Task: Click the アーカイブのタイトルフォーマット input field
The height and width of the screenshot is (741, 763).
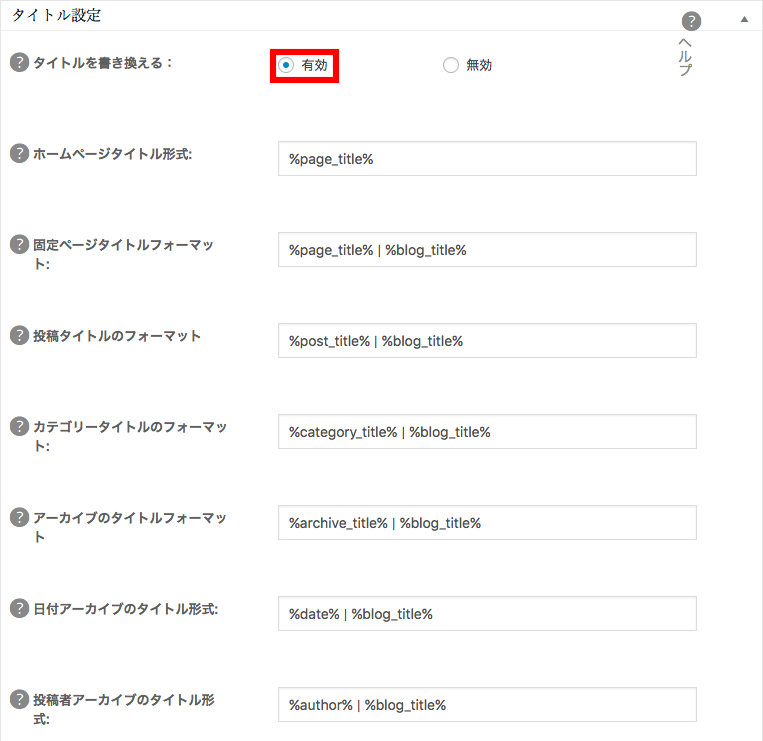Action: [487, 523]
